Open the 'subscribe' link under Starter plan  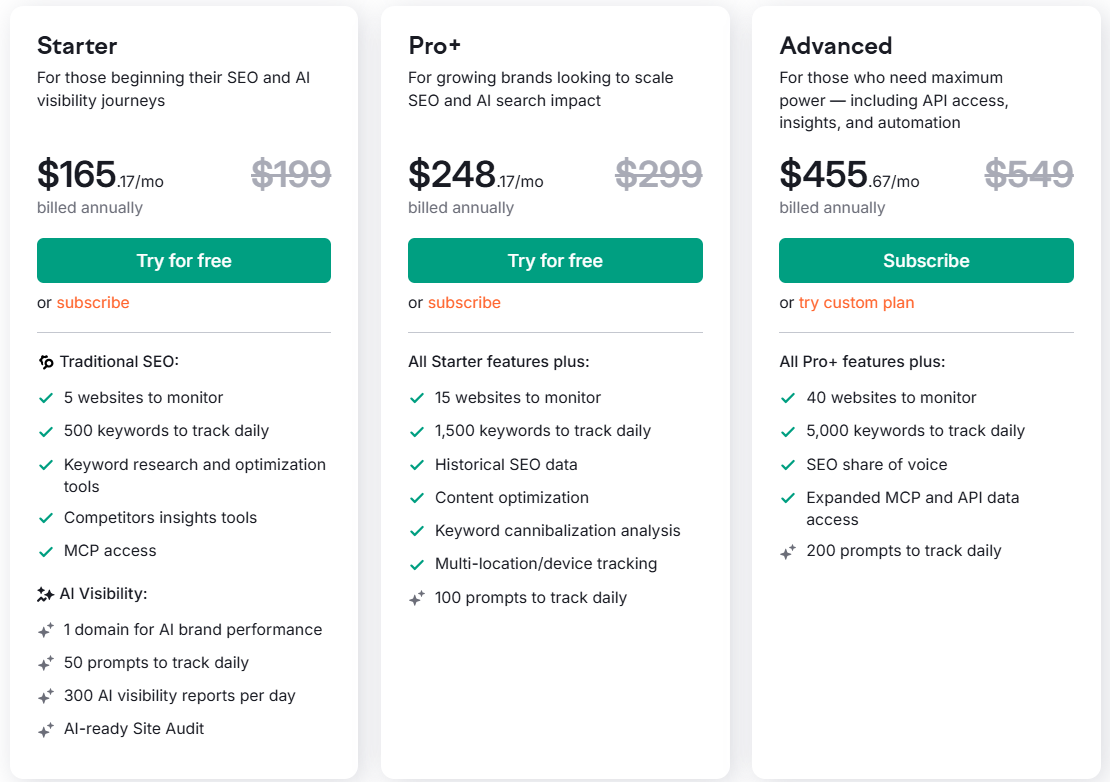(x=92, y=302)
